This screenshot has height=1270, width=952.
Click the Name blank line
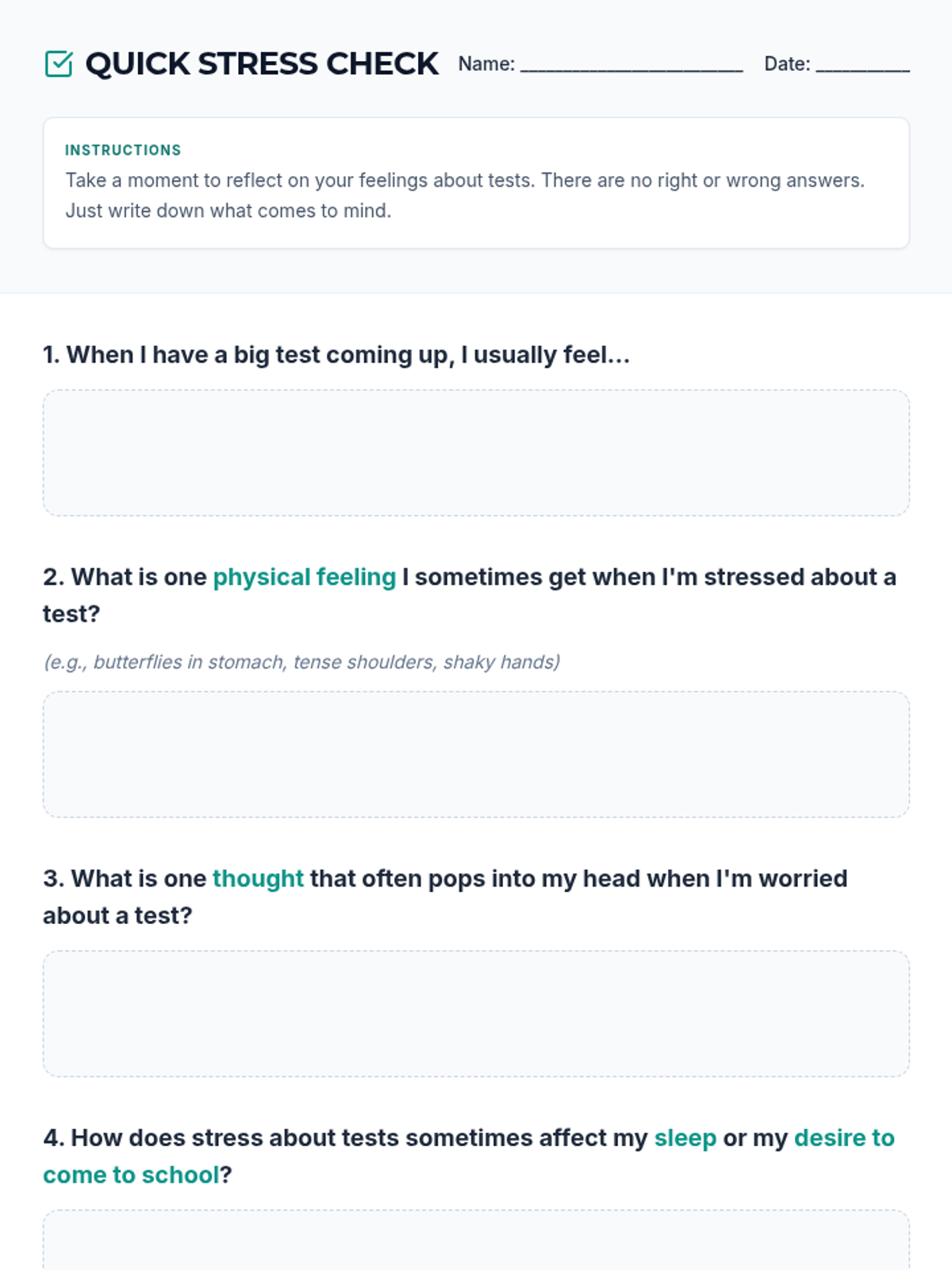point(631,65)
